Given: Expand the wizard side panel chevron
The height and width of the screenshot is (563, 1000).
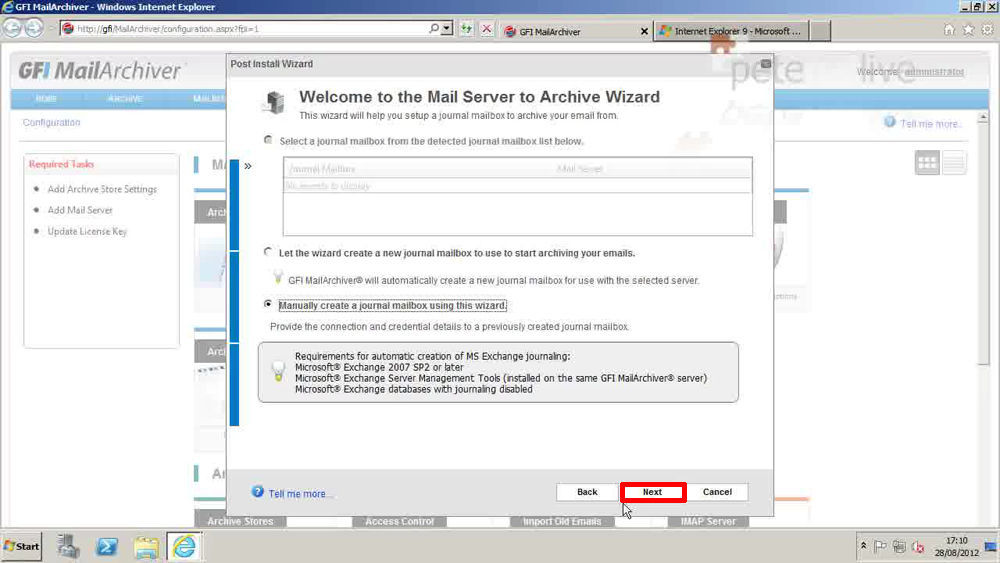Looking at the screenshot, I should [247, 166].
